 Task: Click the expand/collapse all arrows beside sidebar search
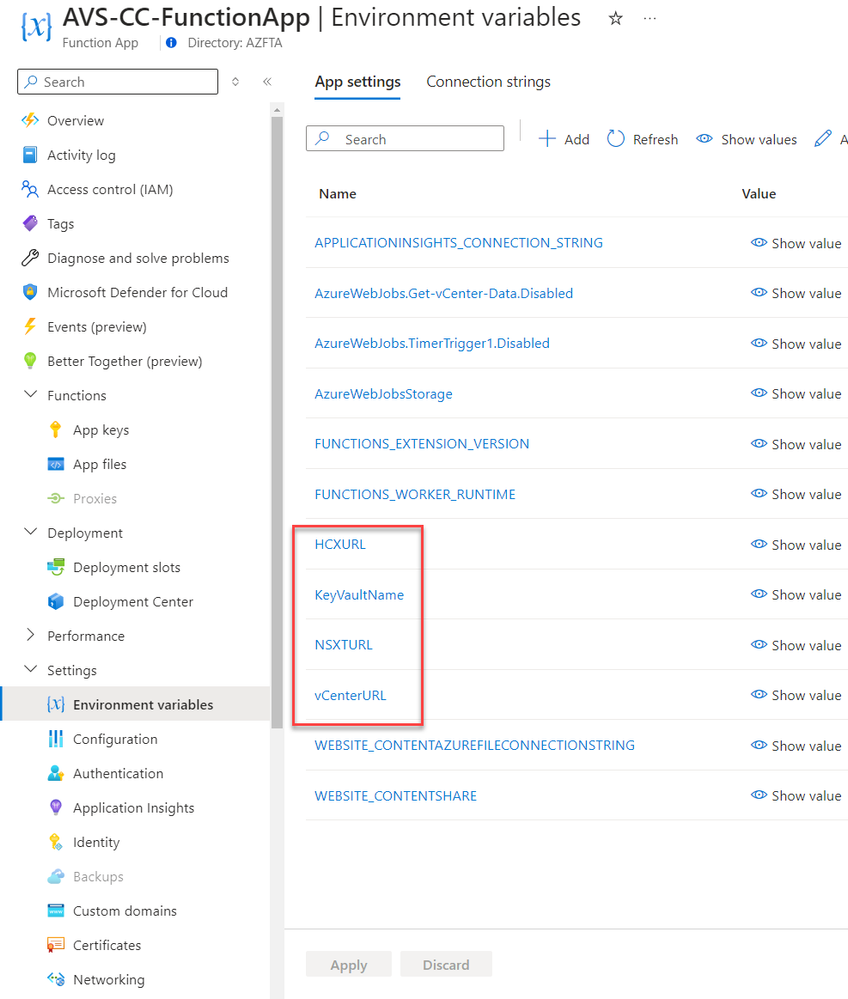click(235, 82)
